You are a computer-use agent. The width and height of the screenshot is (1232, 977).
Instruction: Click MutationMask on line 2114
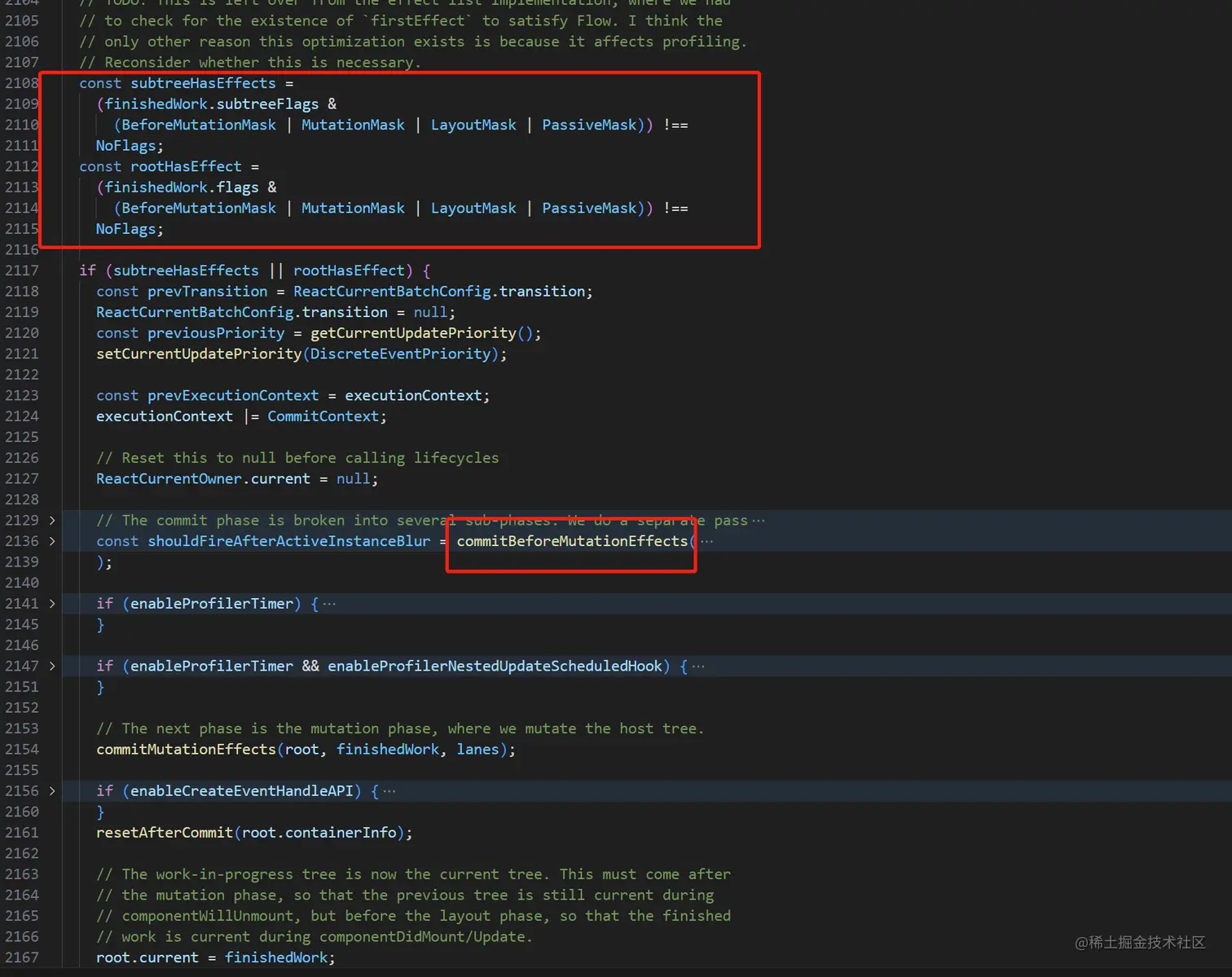(353, 208)
